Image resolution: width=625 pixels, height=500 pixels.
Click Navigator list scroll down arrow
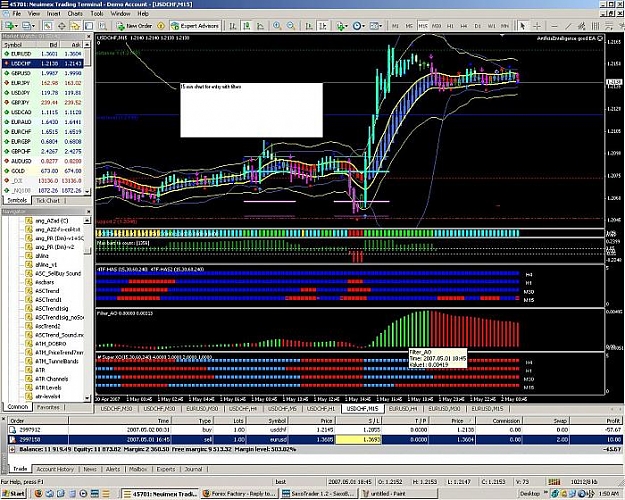87,398
